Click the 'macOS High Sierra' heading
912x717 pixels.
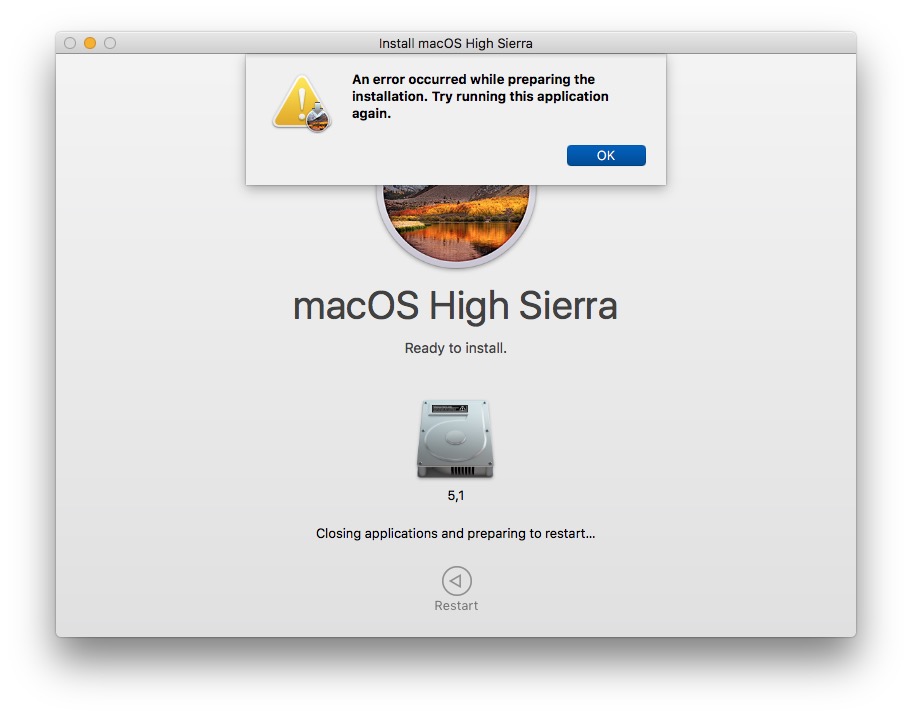point(455,306)
